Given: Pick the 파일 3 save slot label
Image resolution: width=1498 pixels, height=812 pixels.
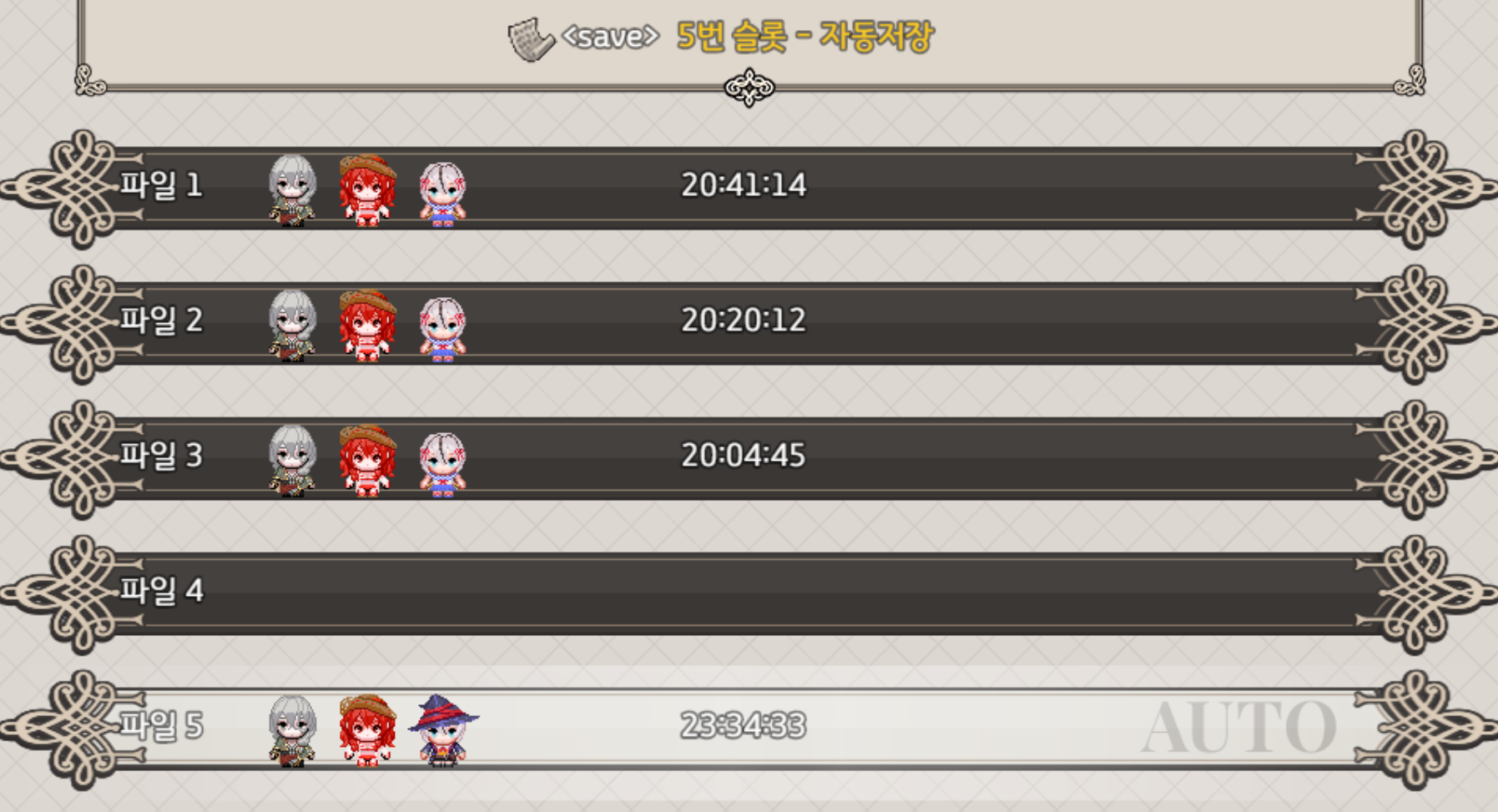Looking at the screenshot, I should coord(161,455).
